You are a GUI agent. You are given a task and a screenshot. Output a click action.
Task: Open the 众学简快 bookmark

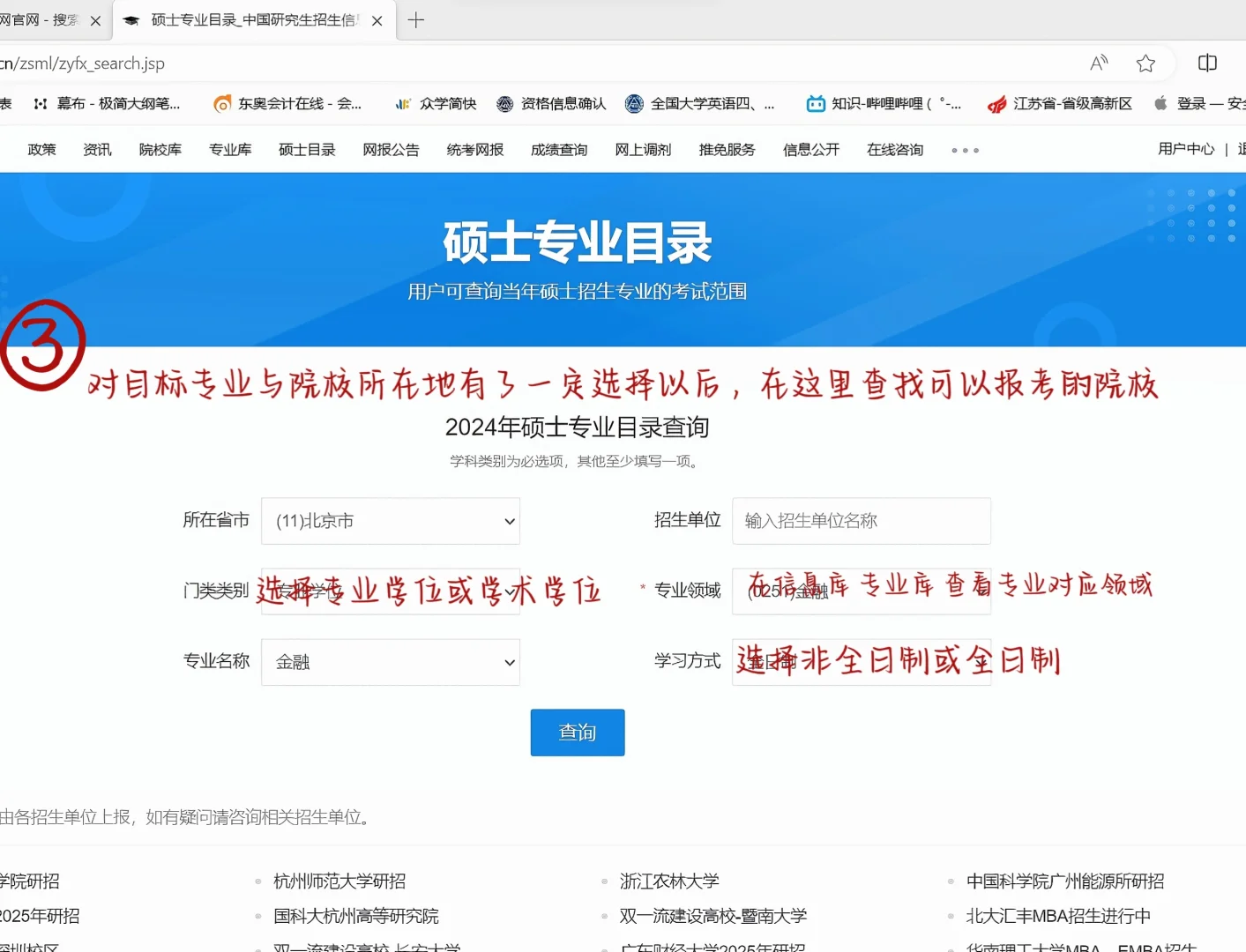pos(436,103)
